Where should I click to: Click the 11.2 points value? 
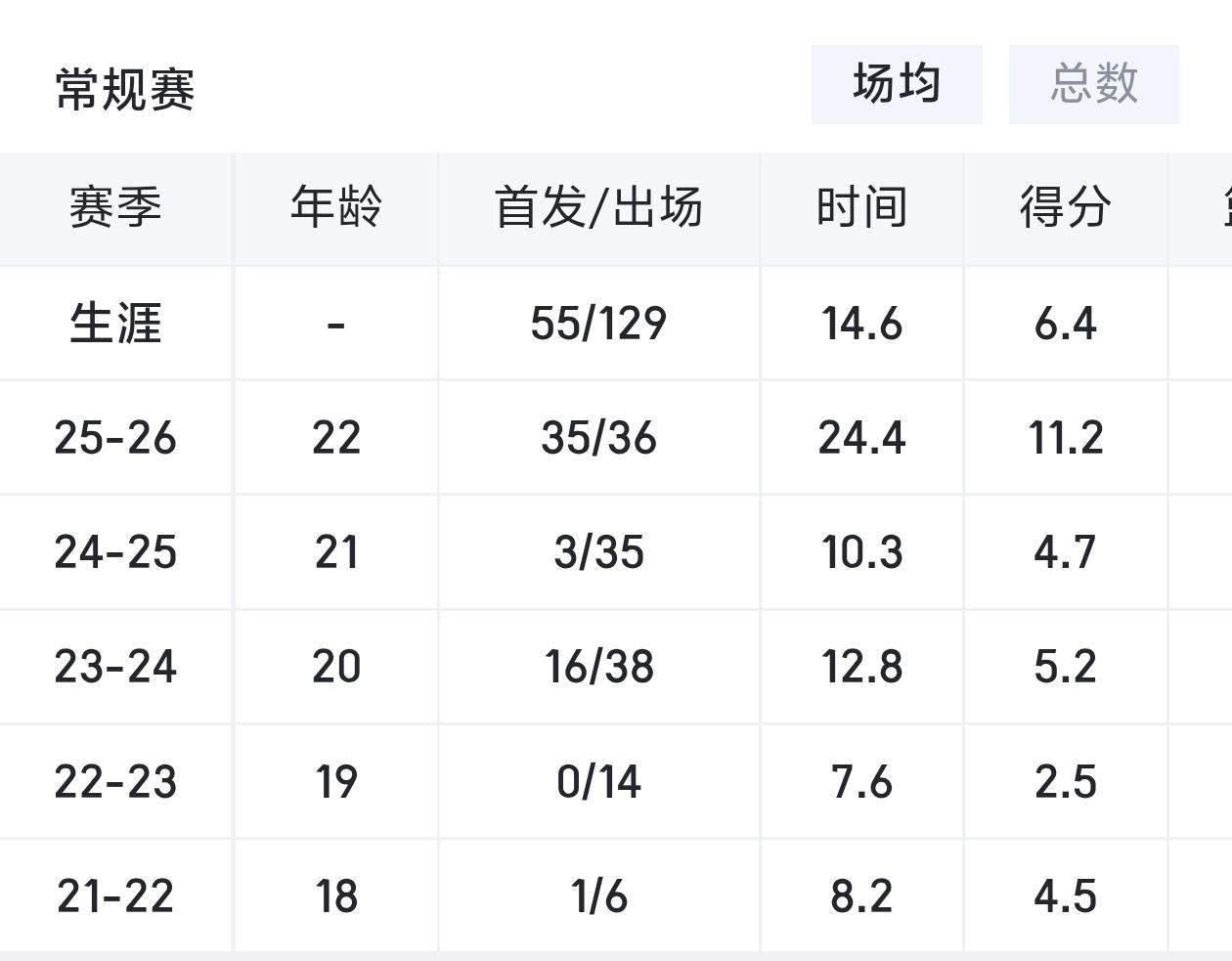coord(1066,437)
